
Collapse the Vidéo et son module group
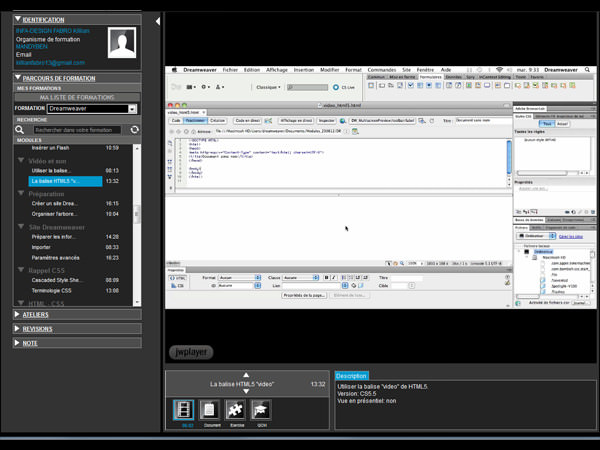pyautogui.click(x=21, y=160)
